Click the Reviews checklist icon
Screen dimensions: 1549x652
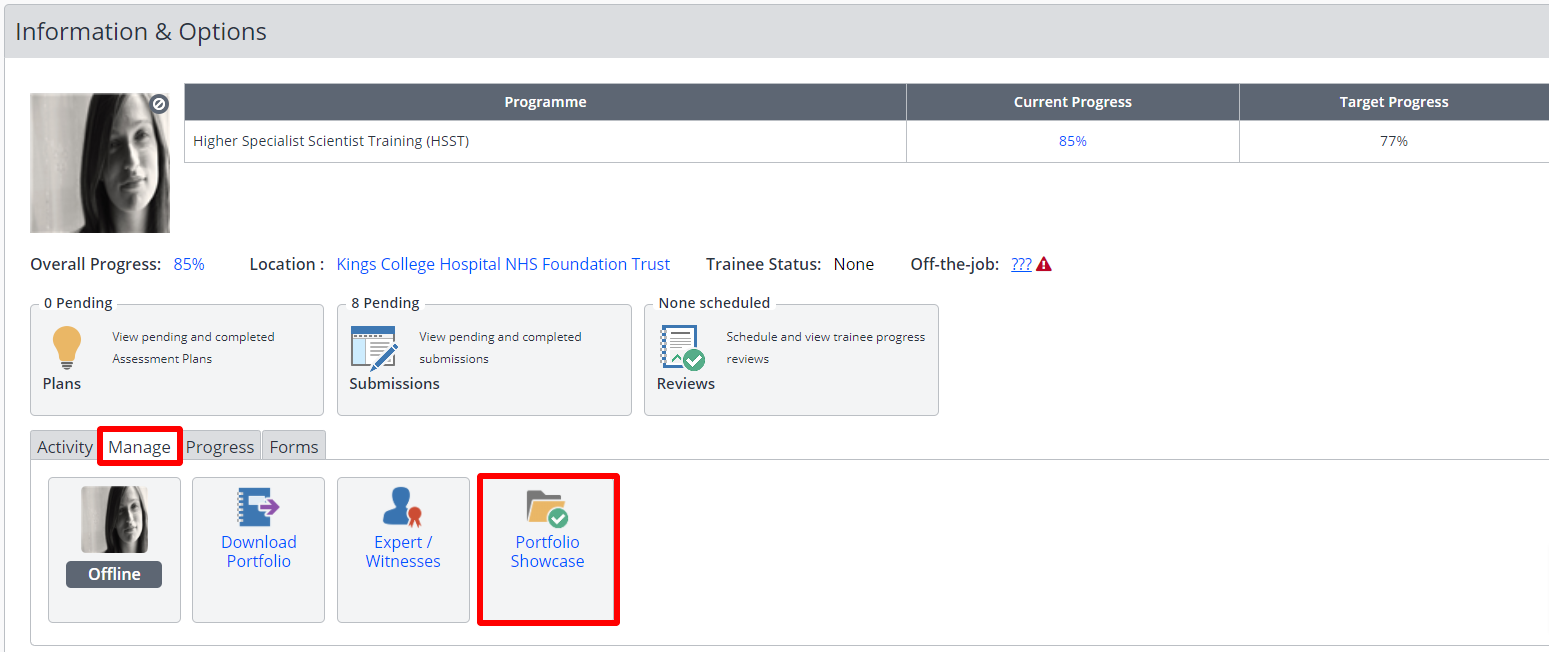[x=682, y=348]
